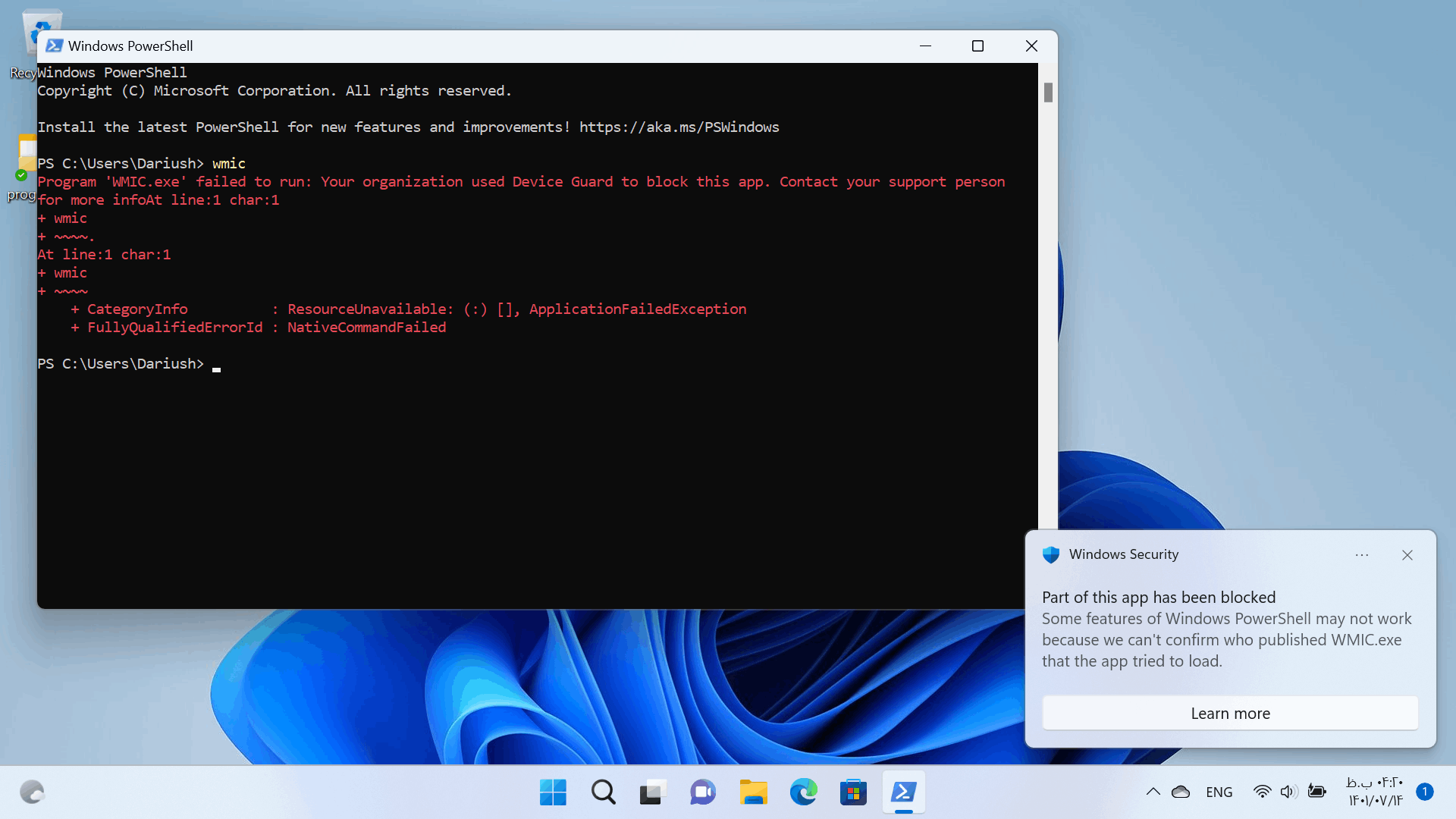Open Wi-Fi network quick settings

1262,792
